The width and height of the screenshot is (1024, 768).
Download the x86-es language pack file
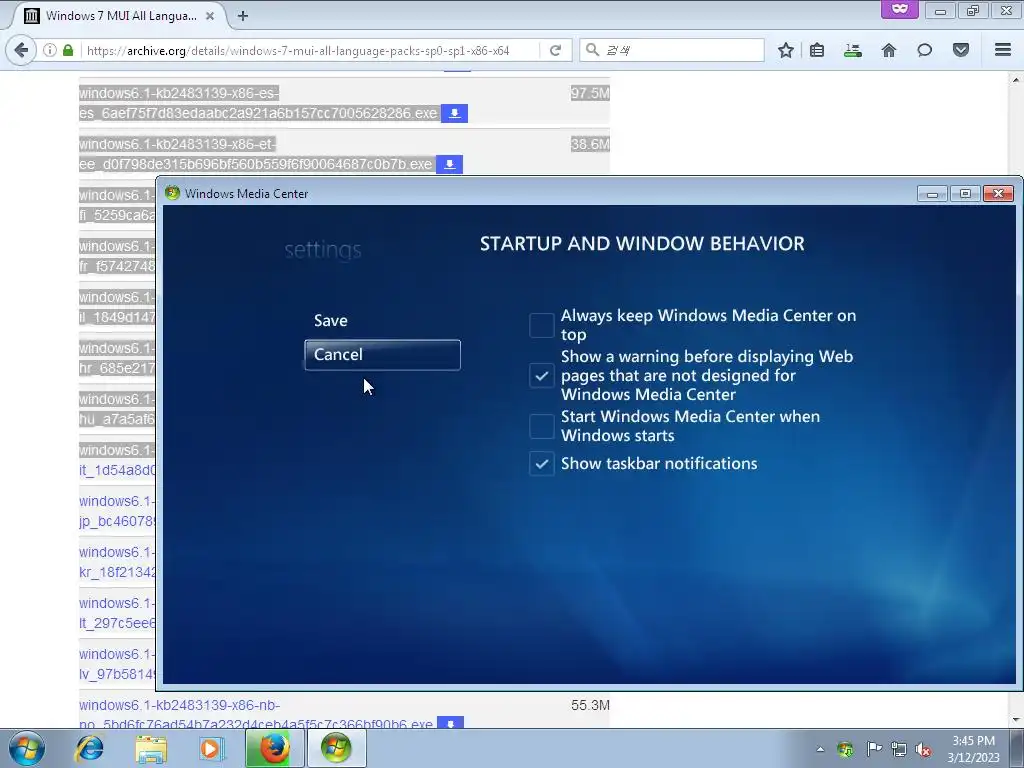tap(455, 113)
